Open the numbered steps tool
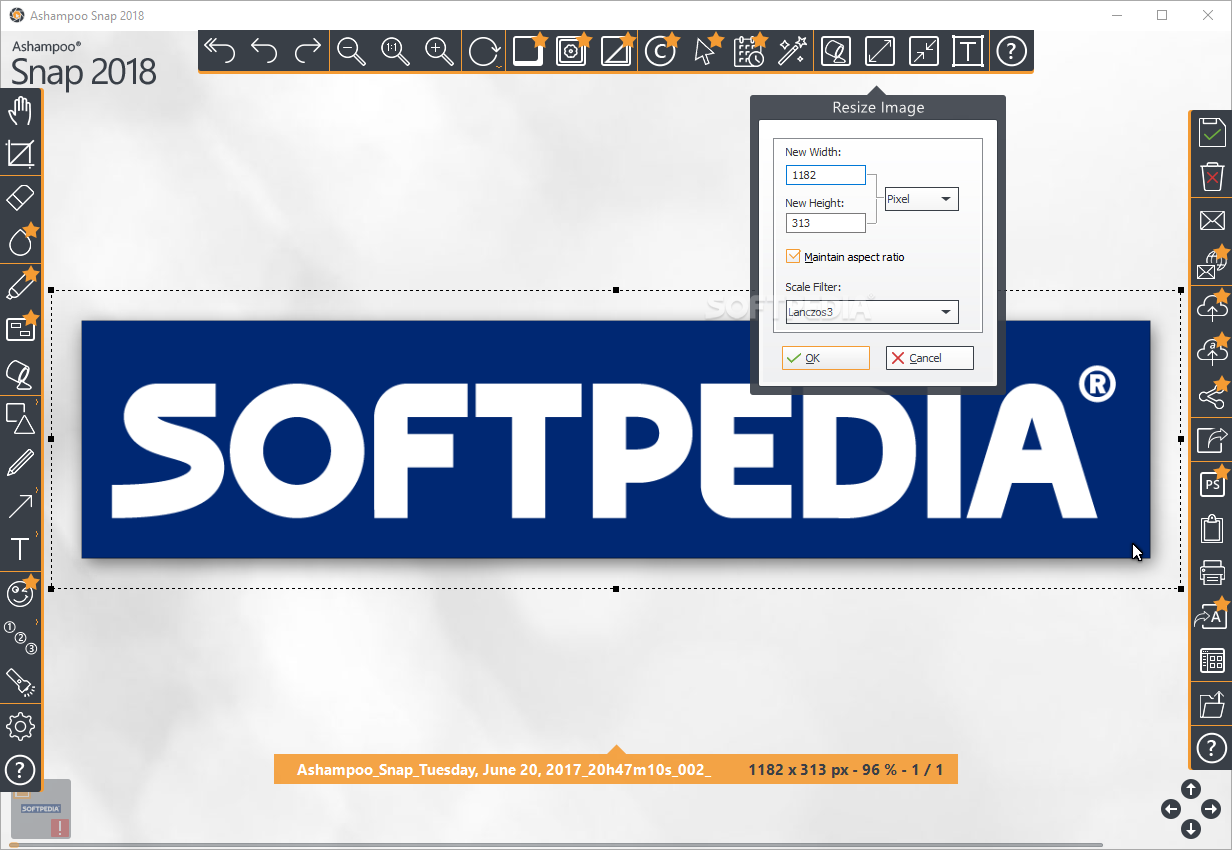This screenshot has width=1232, height=850. click(x=20, y=637)
